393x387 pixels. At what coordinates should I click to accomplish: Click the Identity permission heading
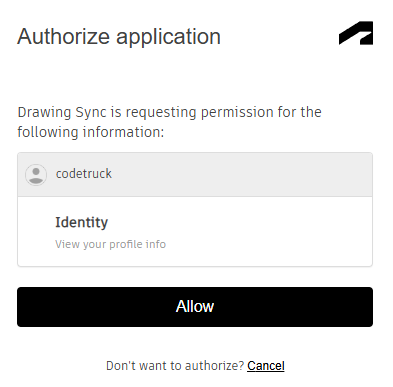[82, 223]
